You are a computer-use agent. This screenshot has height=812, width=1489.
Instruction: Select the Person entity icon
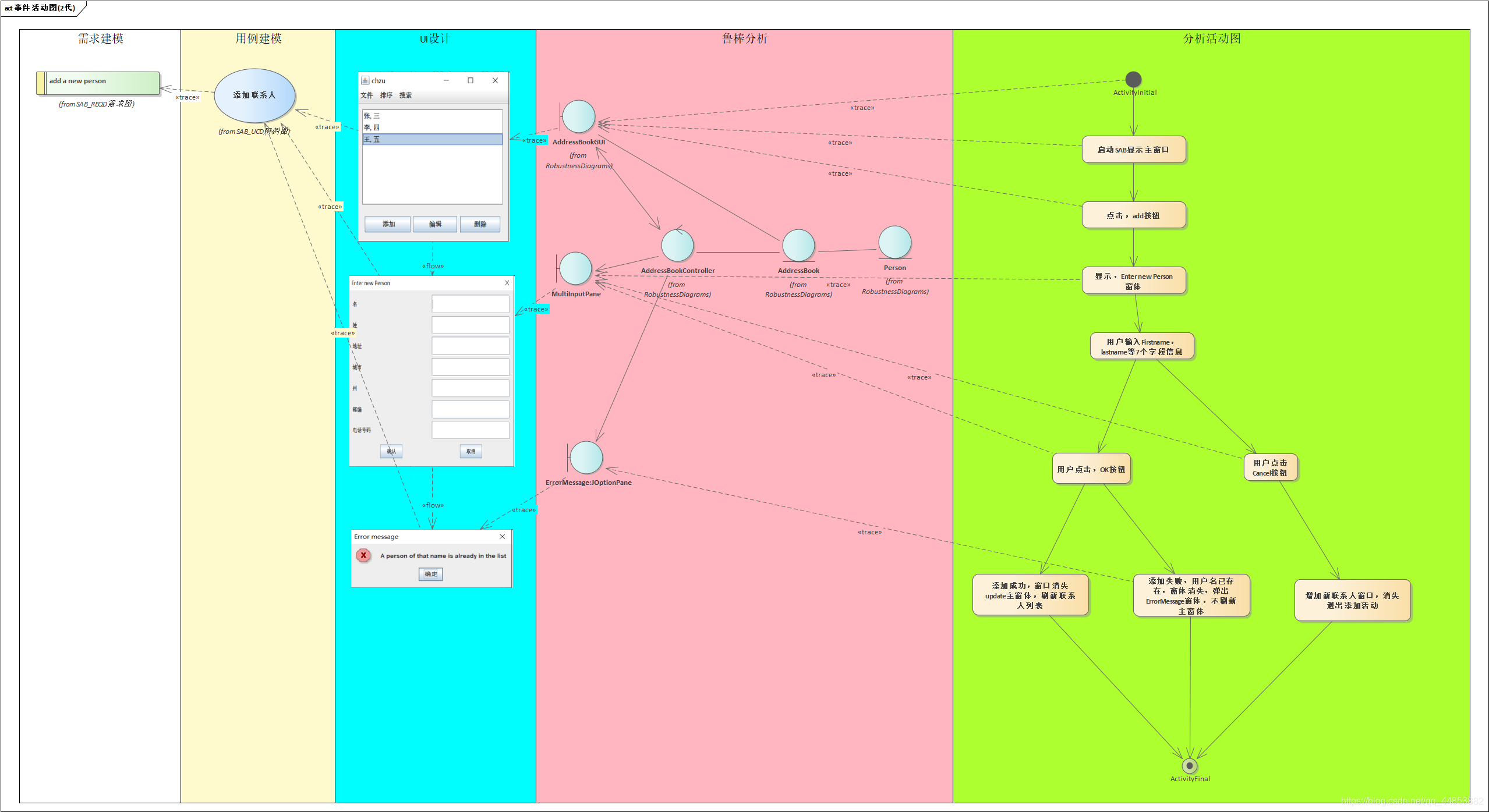(894, 242)
